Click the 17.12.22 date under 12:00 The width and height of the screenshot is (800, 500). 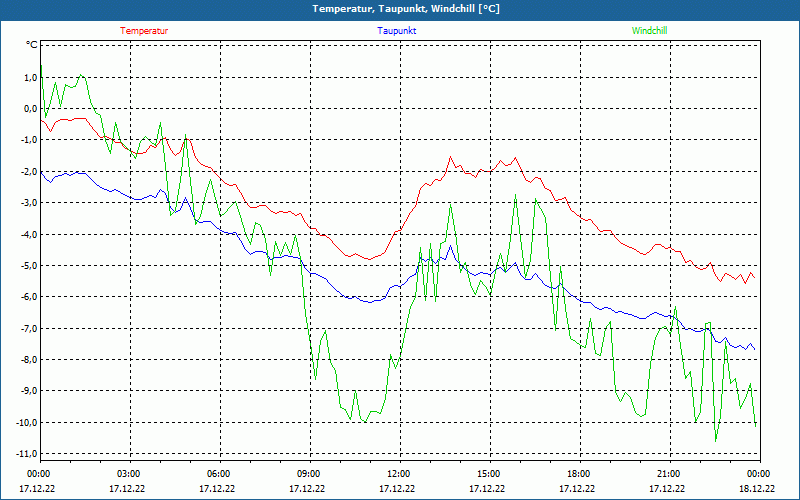click(397, 488)
